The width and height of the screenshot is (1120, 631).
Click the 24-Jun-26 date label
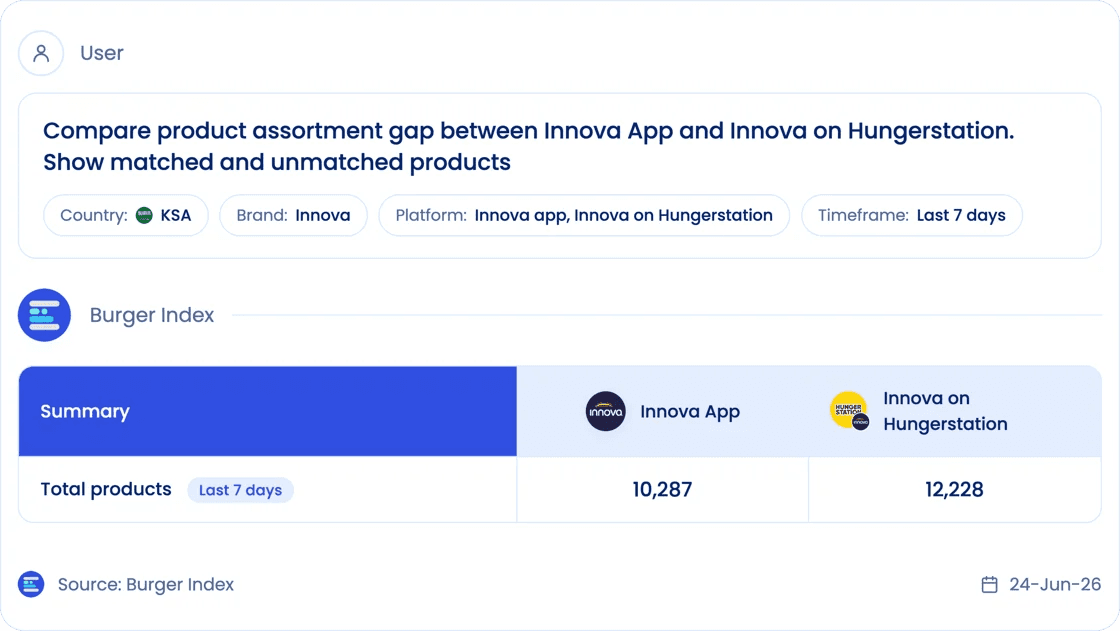(1055, 585)
